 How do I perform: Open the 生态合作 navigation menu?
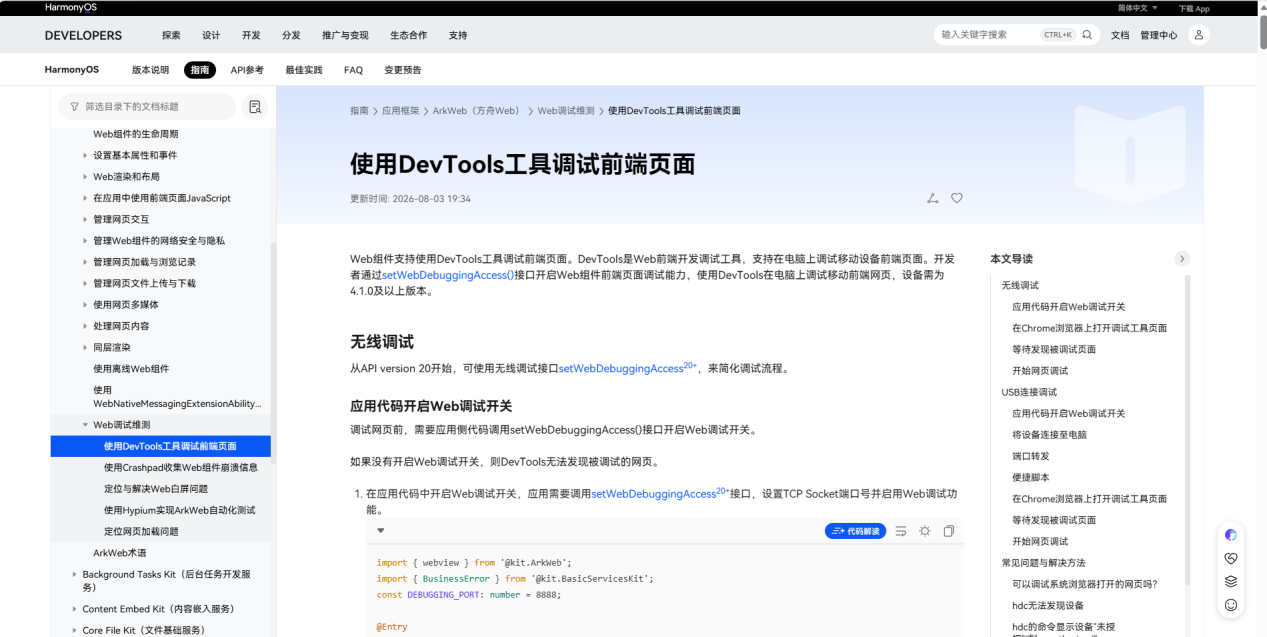(408, 35)
